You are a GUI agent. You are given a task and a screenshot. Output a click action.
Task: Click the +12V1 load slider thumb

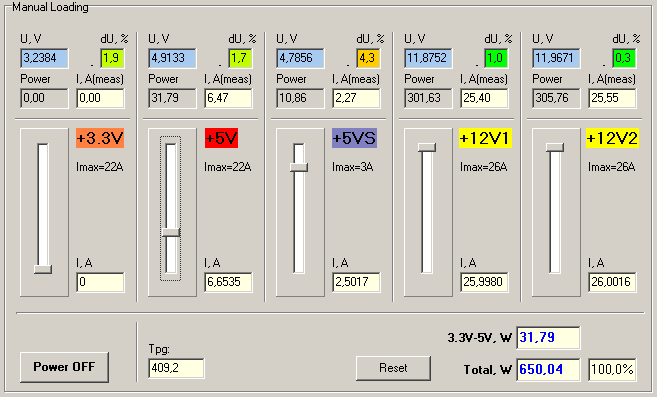point(427,147)
